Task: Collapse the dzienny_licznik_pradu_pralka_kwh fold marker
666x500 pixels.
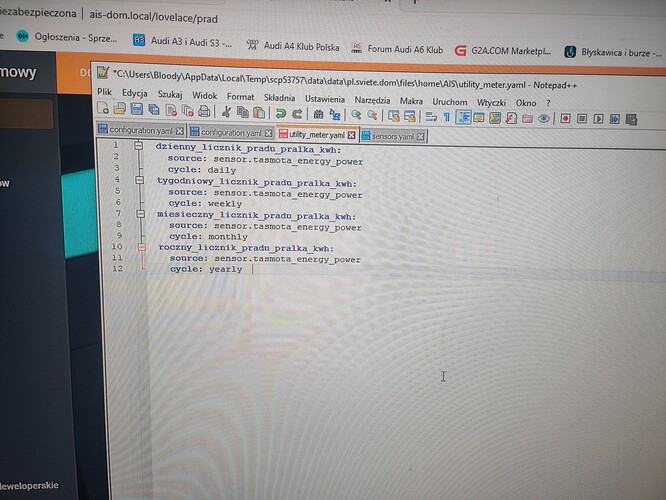Action: (x=138, y=146)
